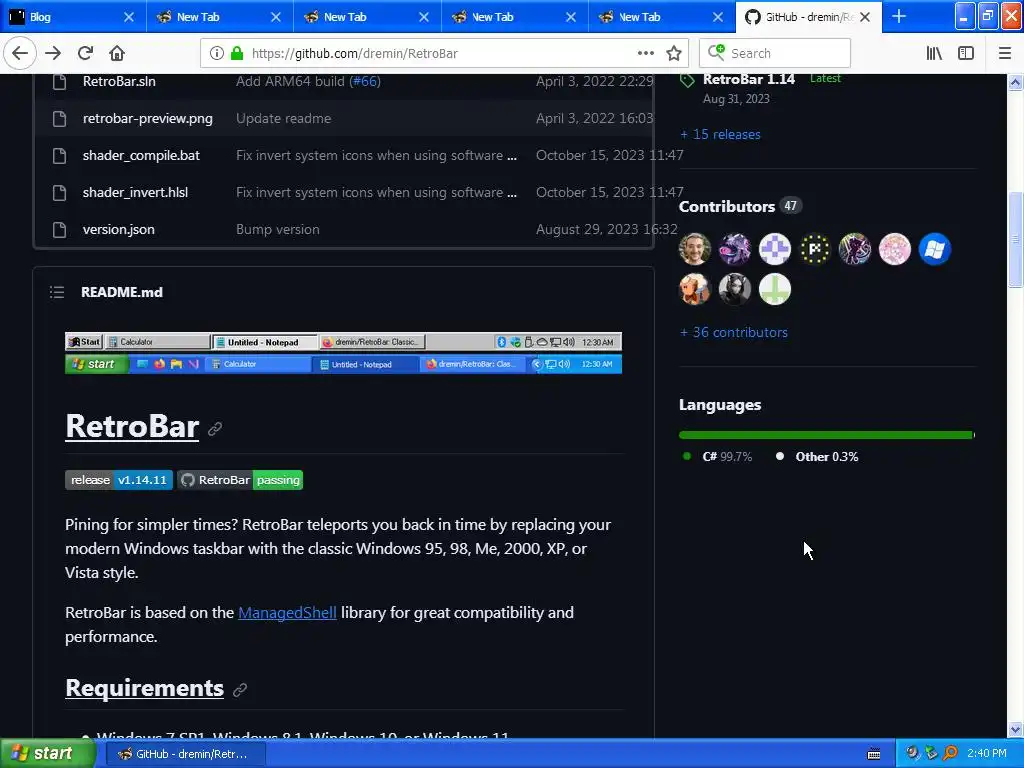Click the first system tray icon next to keyboard

click(913, 753)
